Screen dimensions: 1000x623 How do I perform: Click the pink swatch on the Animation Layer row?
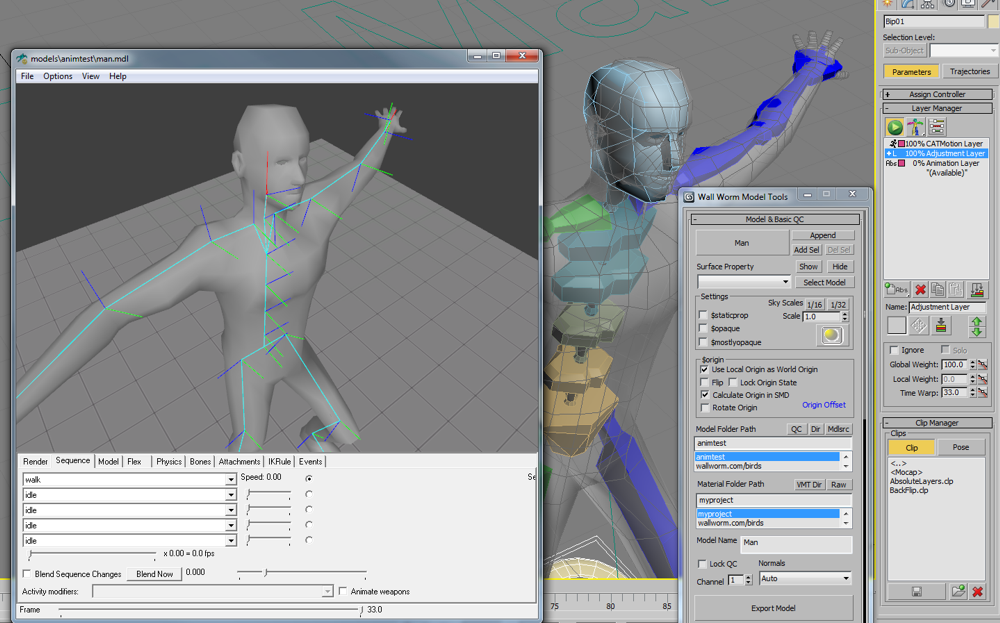902,163
